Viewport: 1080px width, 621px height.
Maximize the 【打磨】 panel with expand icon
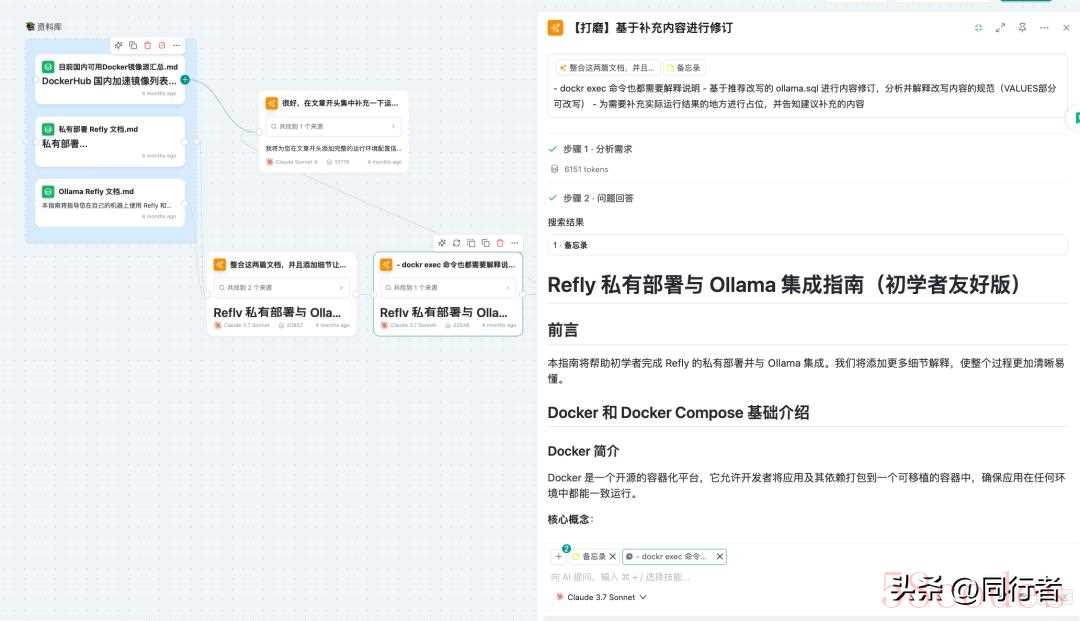click(1000, 28)
